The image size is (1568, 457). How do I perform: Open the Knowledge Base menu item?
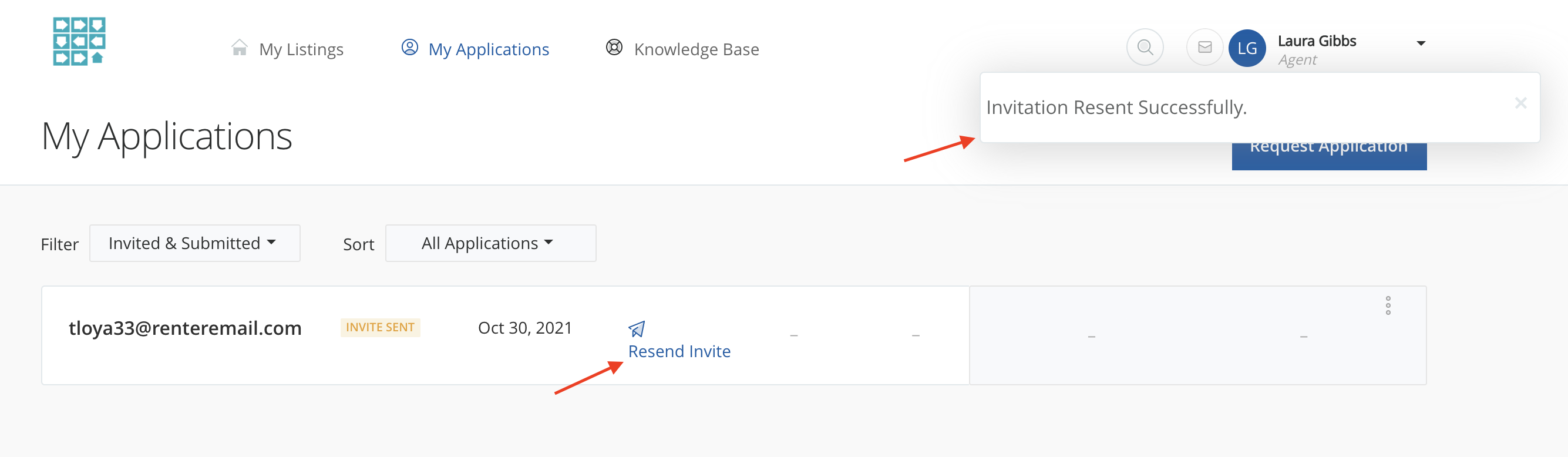coord(696,49)
